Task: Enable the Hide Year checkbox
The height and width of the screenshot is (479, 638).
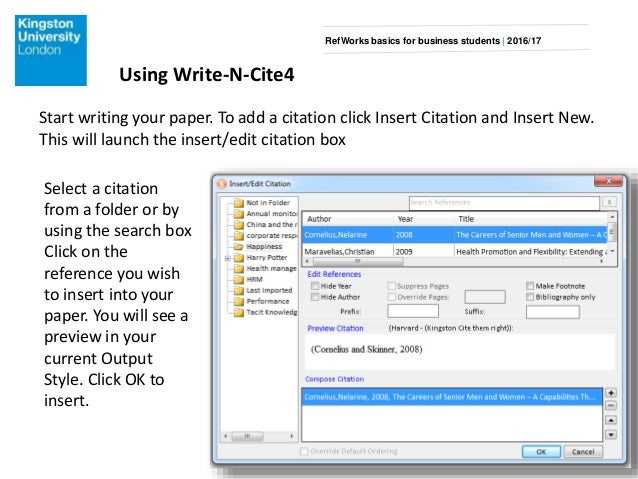Action: (315, 286)
